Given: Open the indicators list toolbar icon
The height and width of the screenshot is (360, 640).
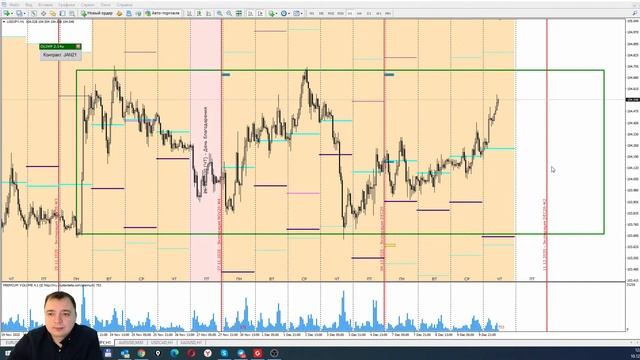Looking at the screenshot, I should [x=271, y=13].
